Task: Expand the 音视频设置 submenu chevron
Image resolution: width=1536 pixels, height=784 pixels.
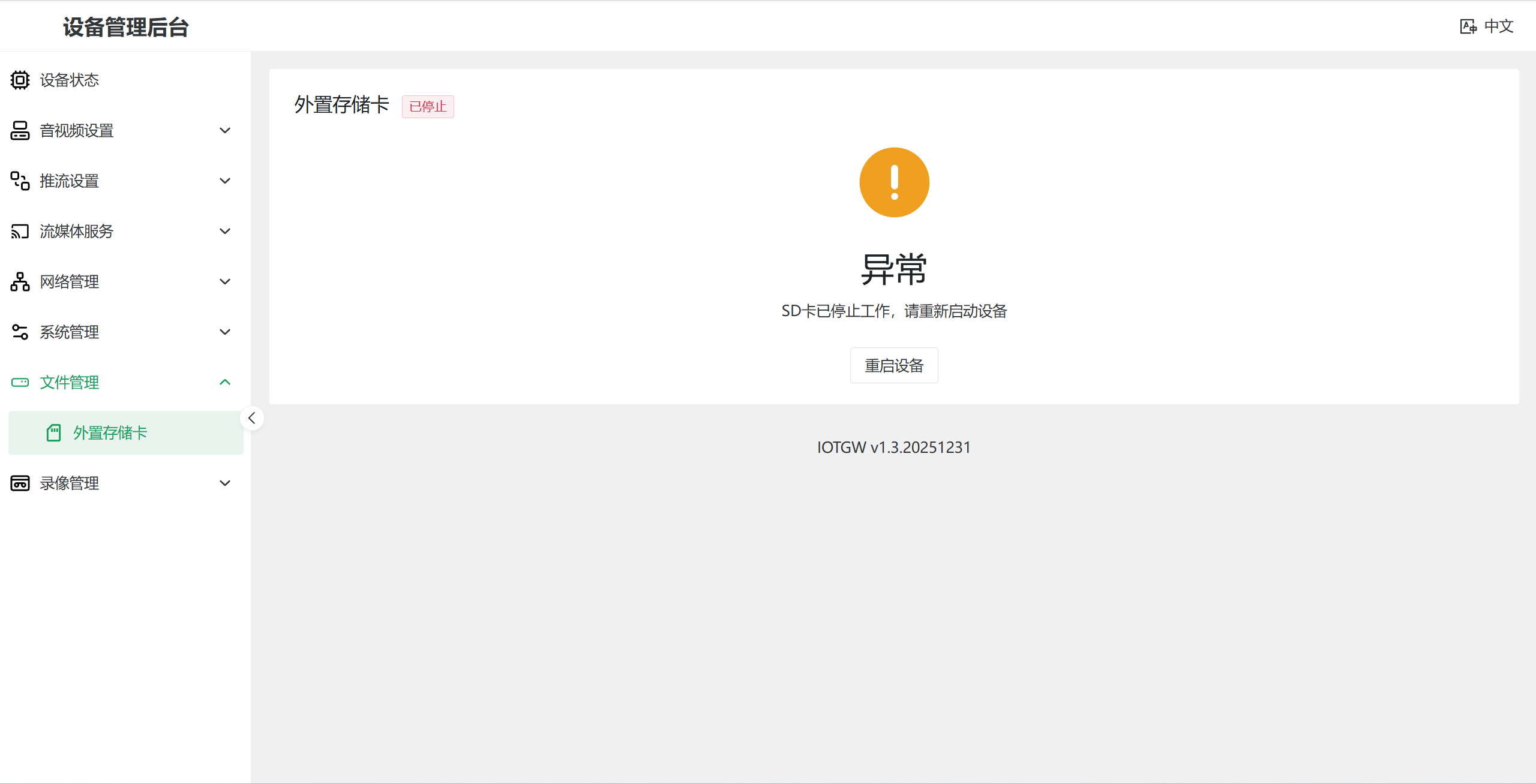Action: (x=225, y=130)
